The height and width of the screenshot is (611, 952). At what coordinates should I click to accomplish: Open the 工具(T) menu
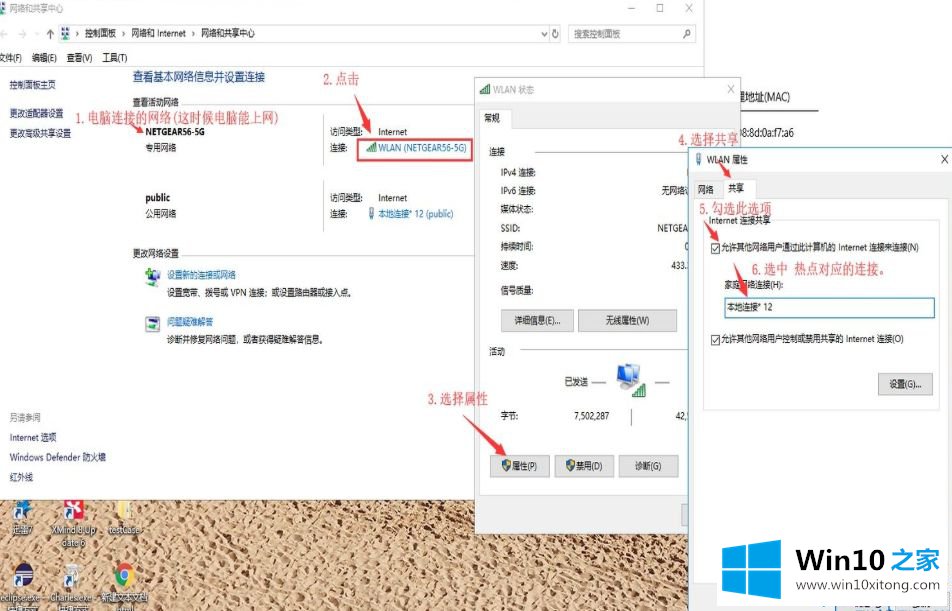[x=115, y=58]
